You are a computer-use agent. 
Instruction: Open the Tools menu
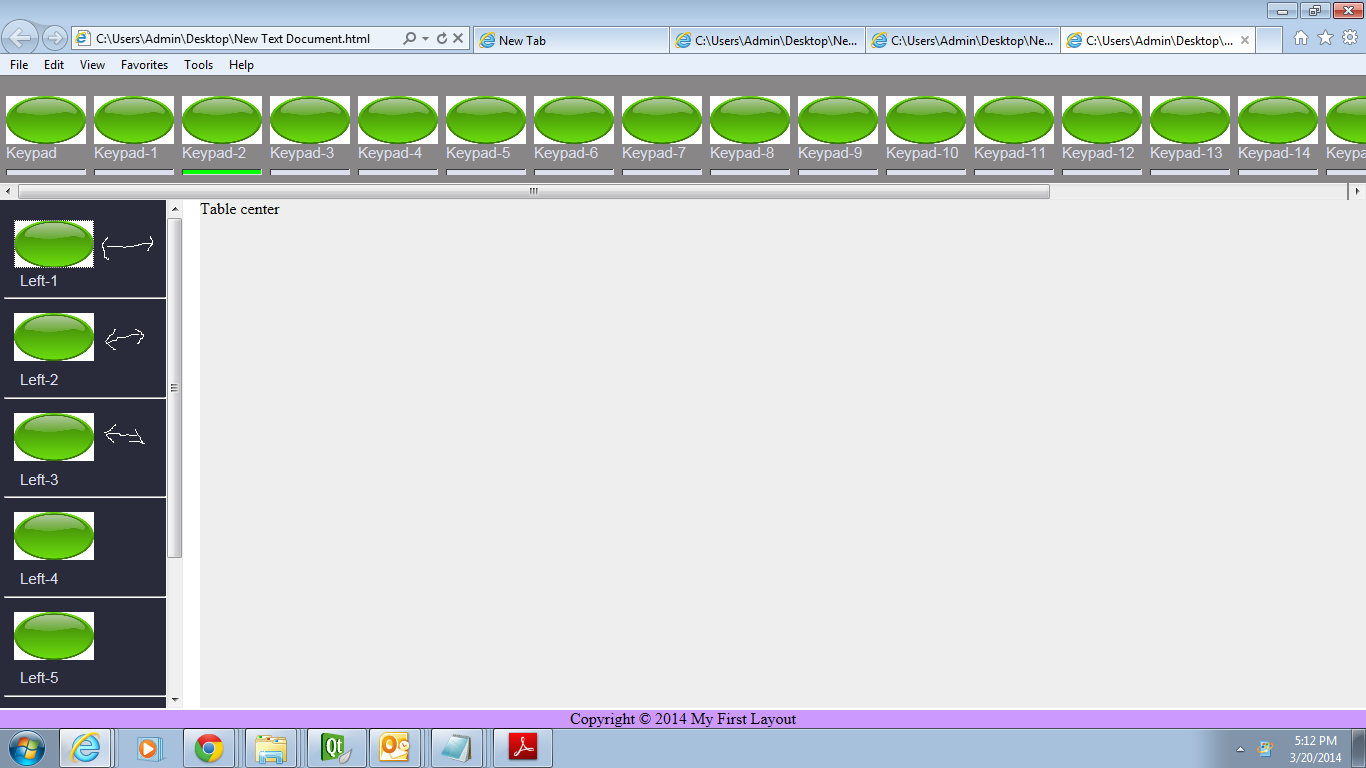point(198,65)
